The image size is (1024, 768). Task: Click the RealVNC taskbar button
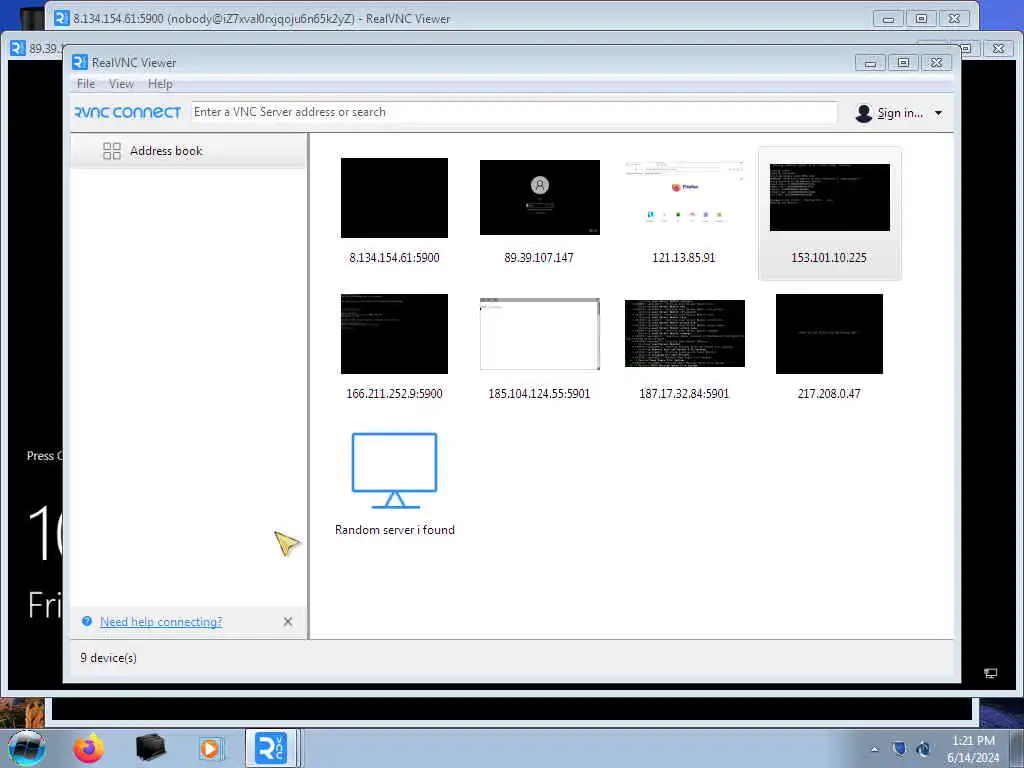272,748
